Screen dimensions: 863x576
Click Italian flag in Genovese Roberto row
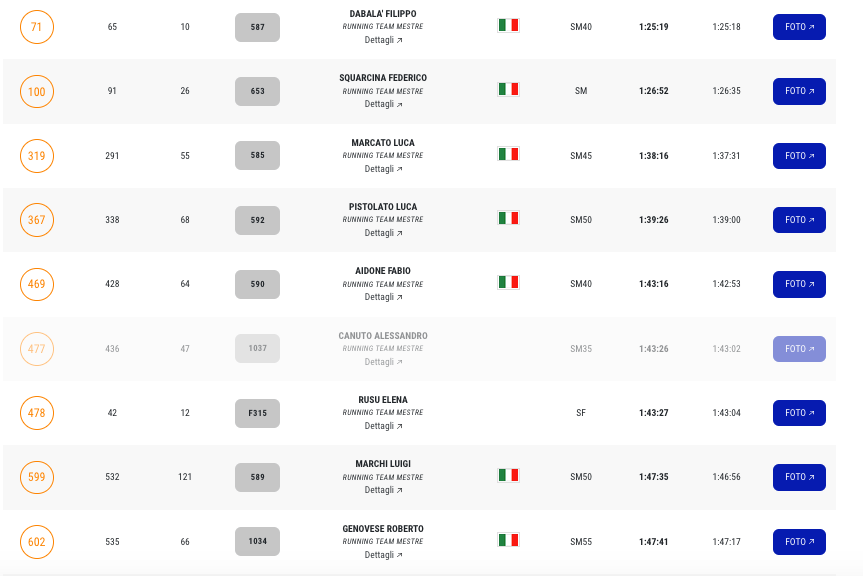(508, 540)
